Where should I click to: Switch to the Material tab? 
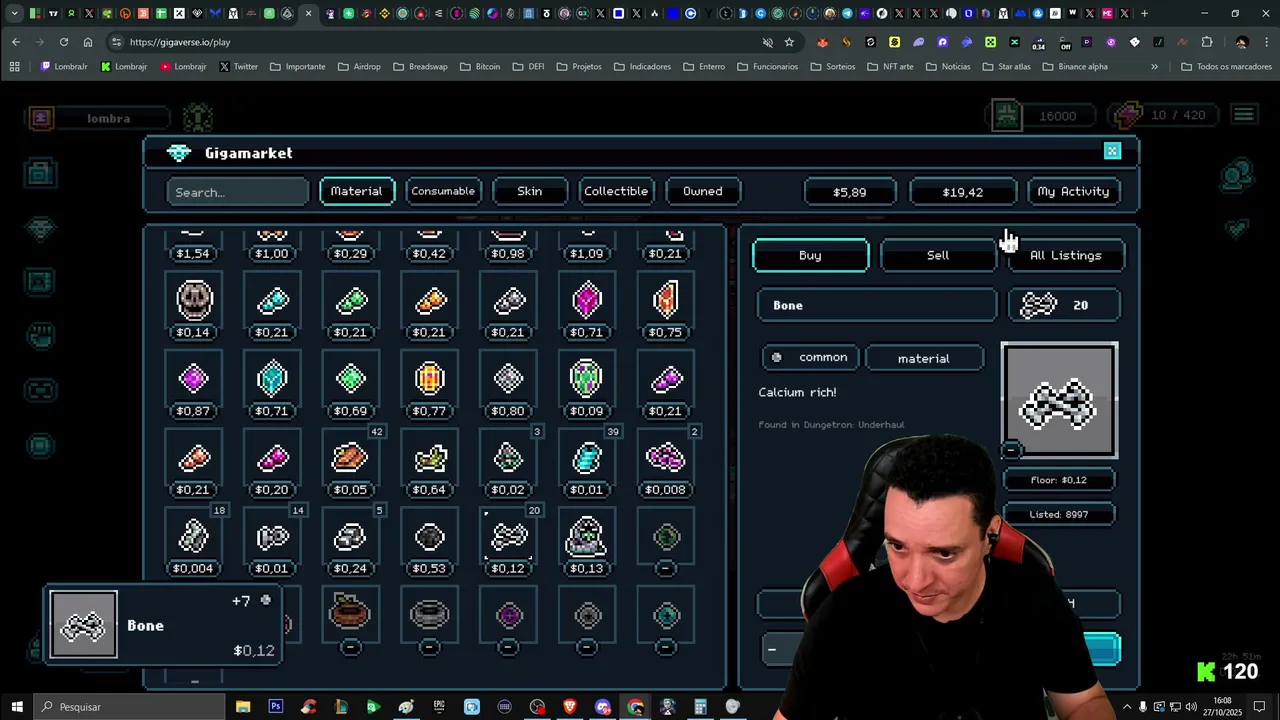[357, 191]
